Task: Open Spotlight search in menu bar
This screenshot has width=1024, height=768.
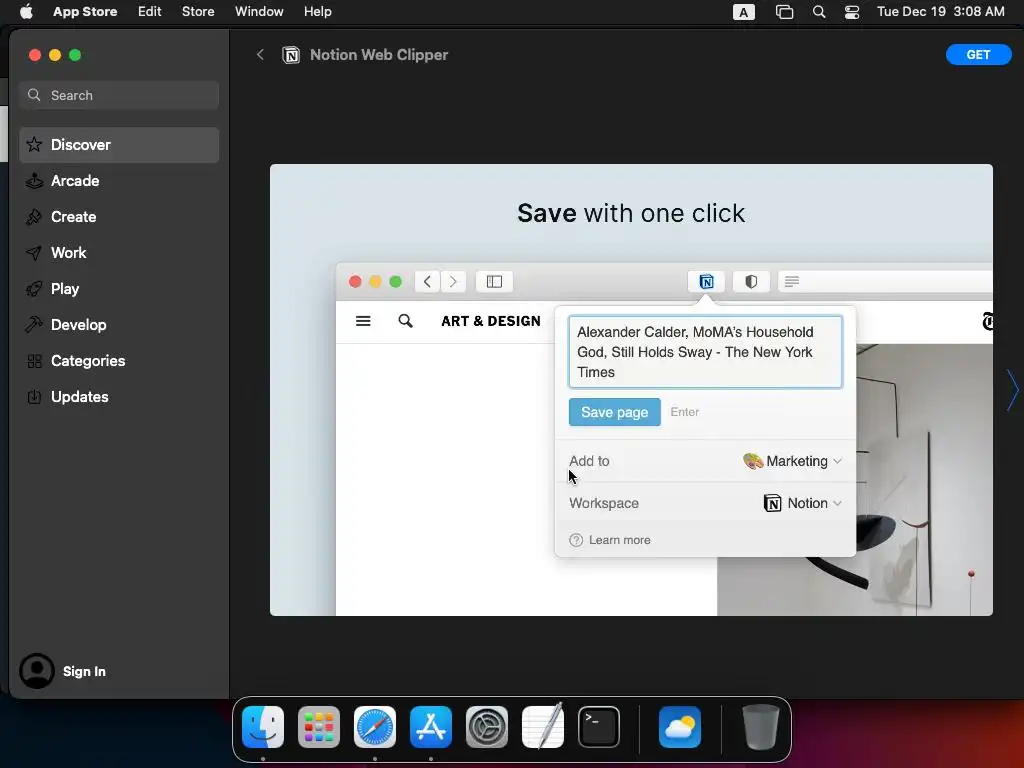Action: [819, 12]
